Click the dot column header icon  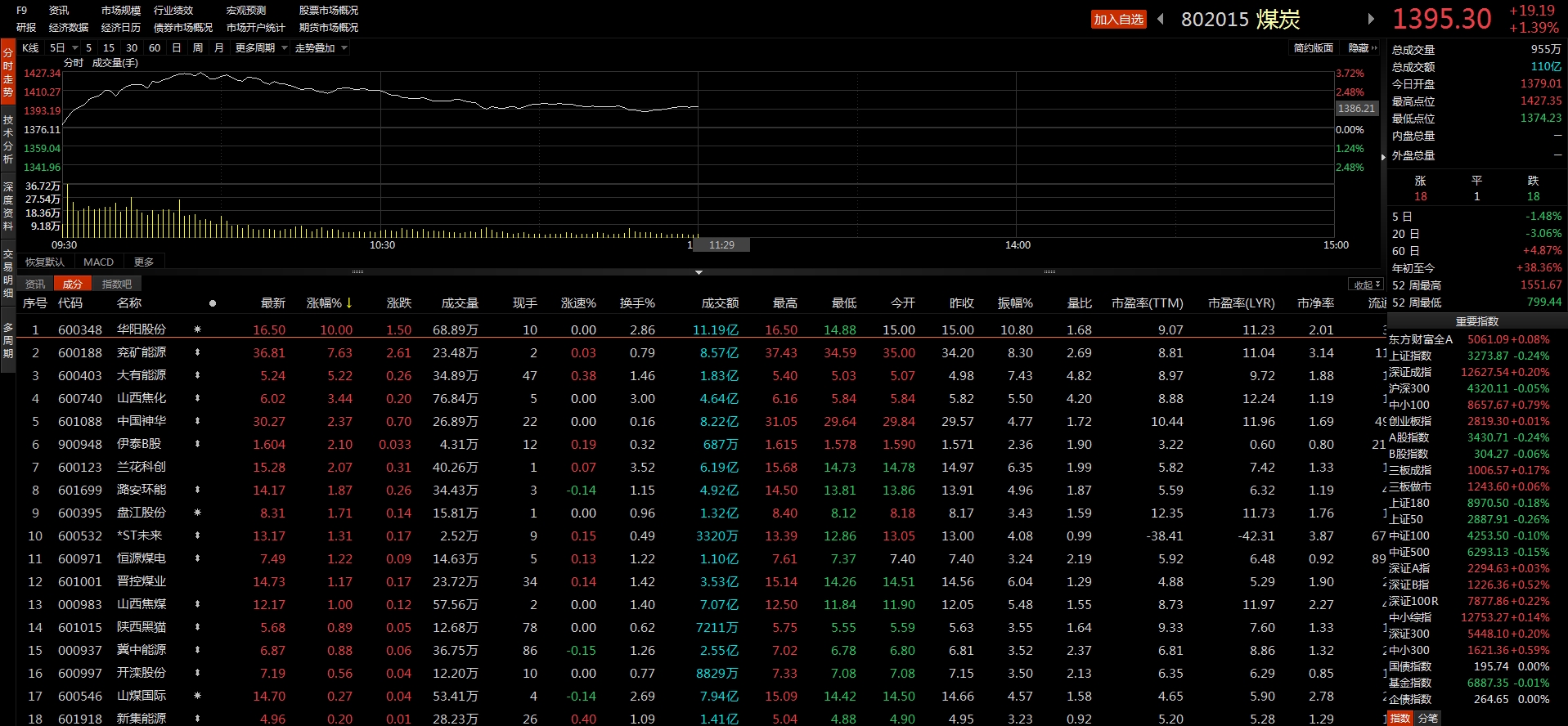213,303
